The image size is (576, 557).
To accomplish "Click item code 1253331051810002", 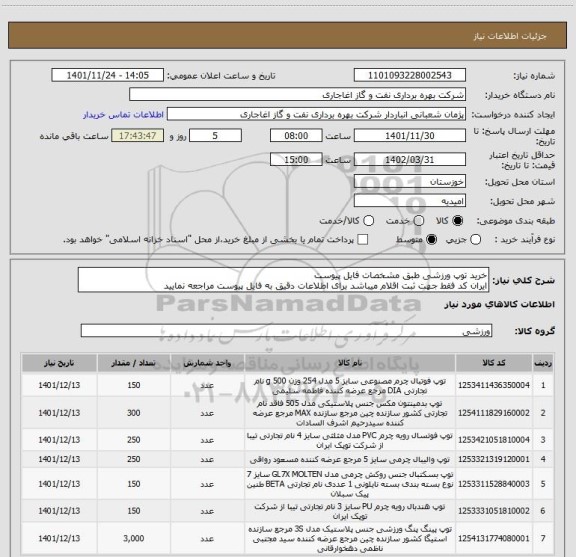I will pyautogui.click(x=494, y=511).
